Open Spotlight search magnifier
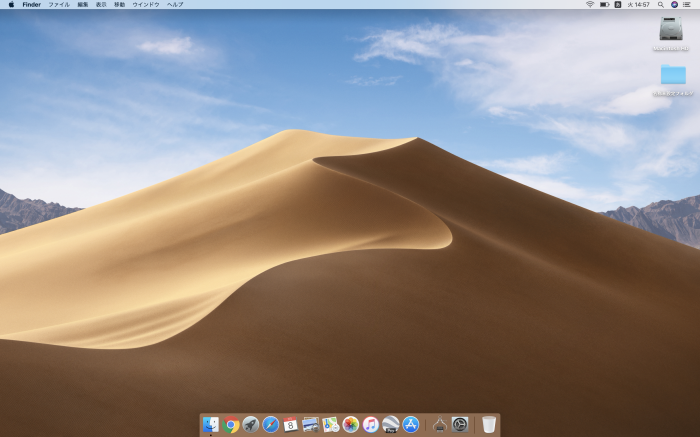This screenshot has width=700, height=437. pos(661,4)
